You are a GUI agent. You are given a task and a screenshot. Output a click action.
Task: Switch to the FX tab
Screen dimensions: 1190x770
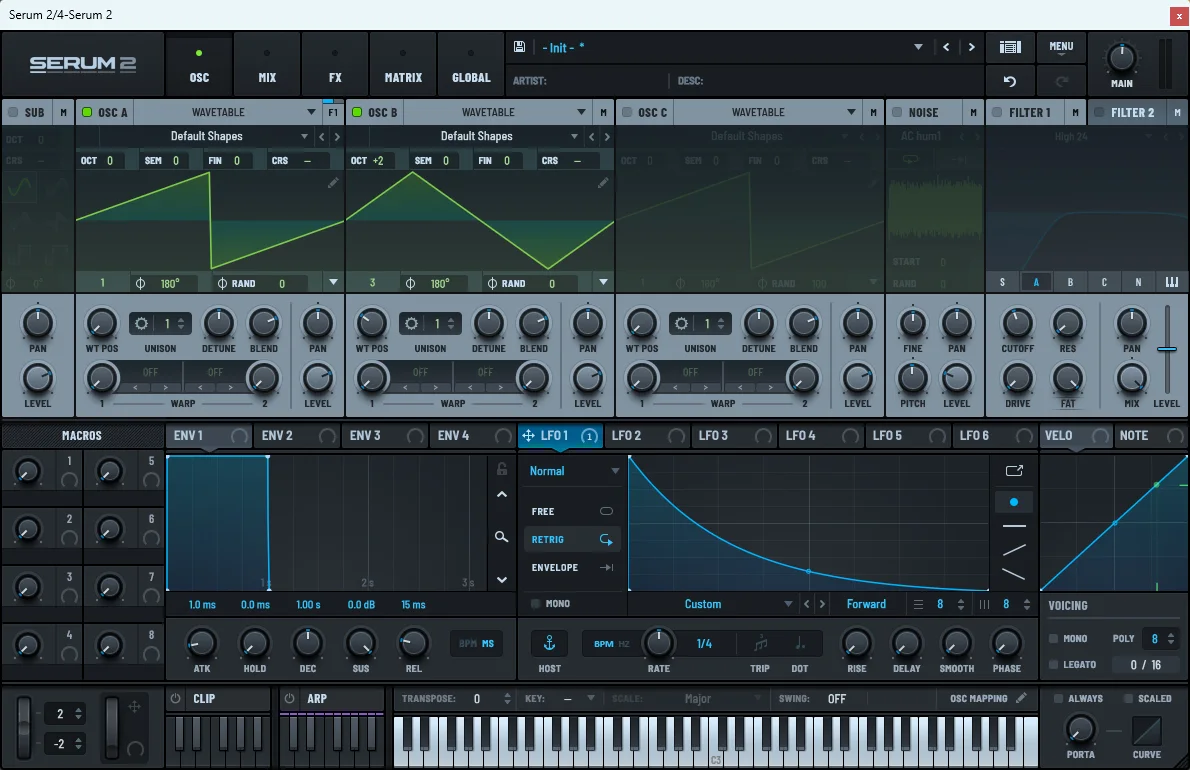(x=334, y=64)
